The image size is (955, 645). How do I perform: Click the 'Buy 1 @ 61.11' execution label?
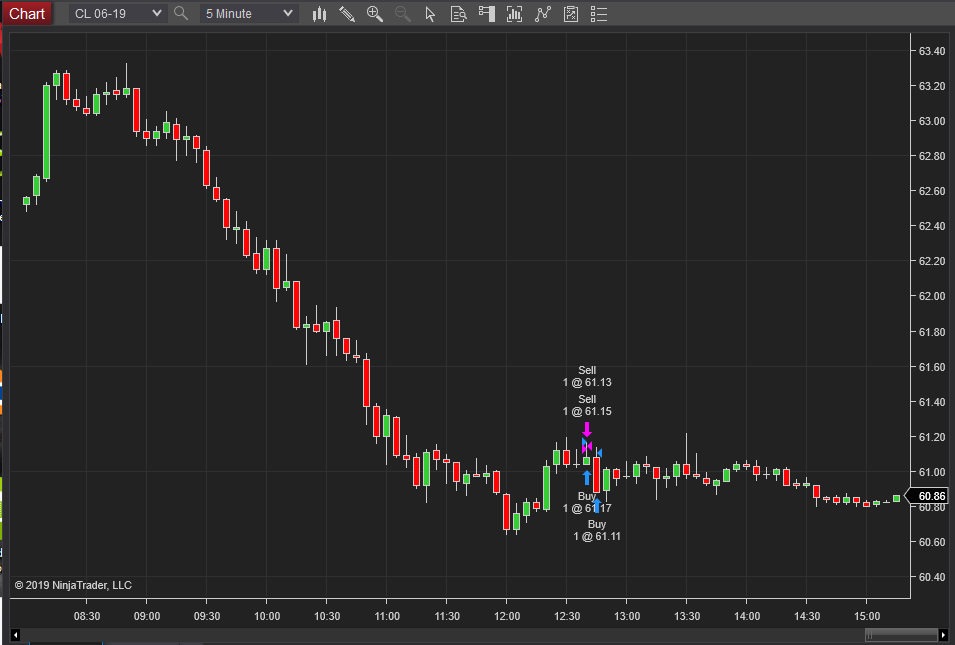pyautogui.click(x=597, y=530)
